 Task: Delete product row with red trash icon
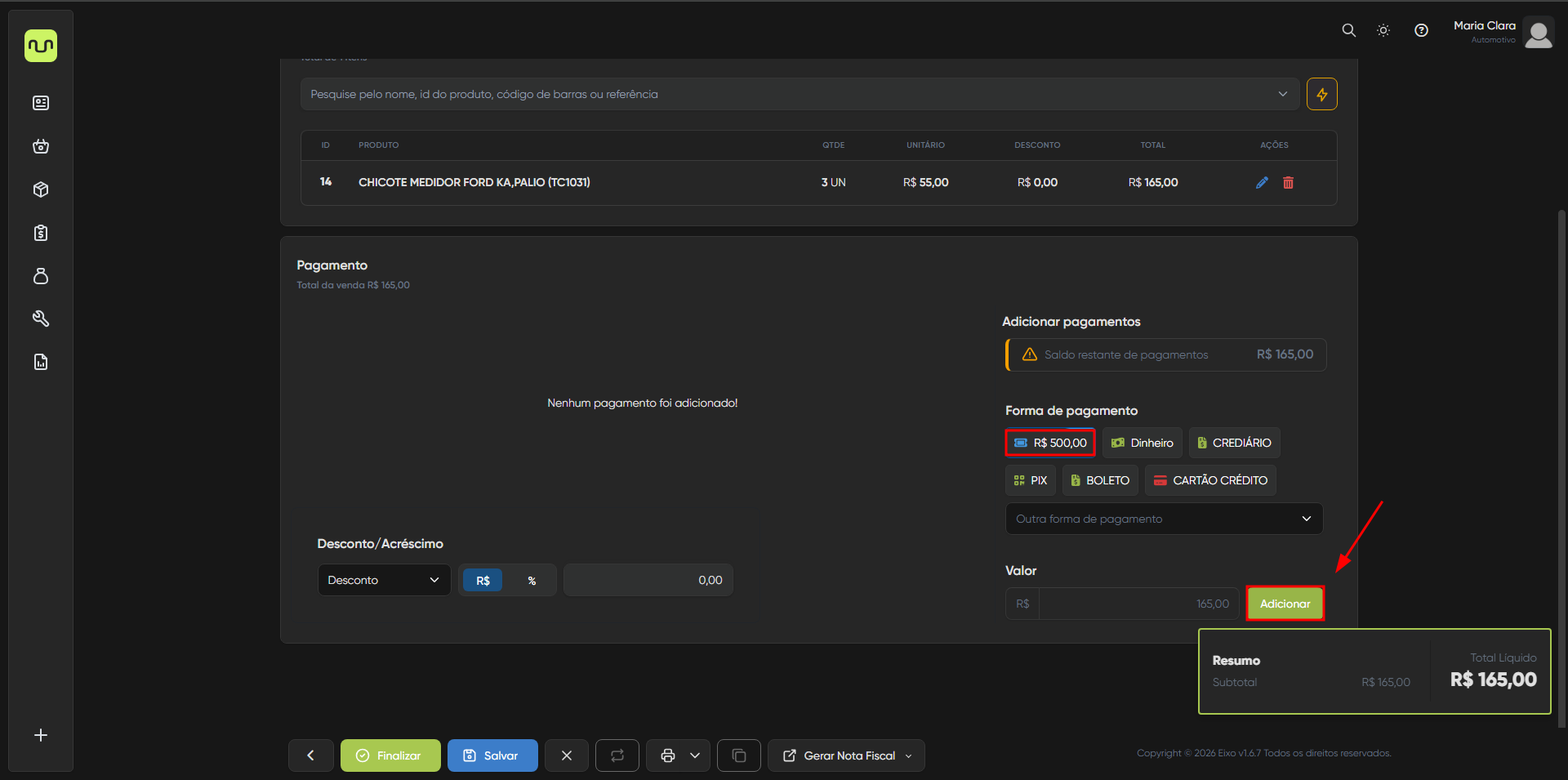click(1288, 182)
